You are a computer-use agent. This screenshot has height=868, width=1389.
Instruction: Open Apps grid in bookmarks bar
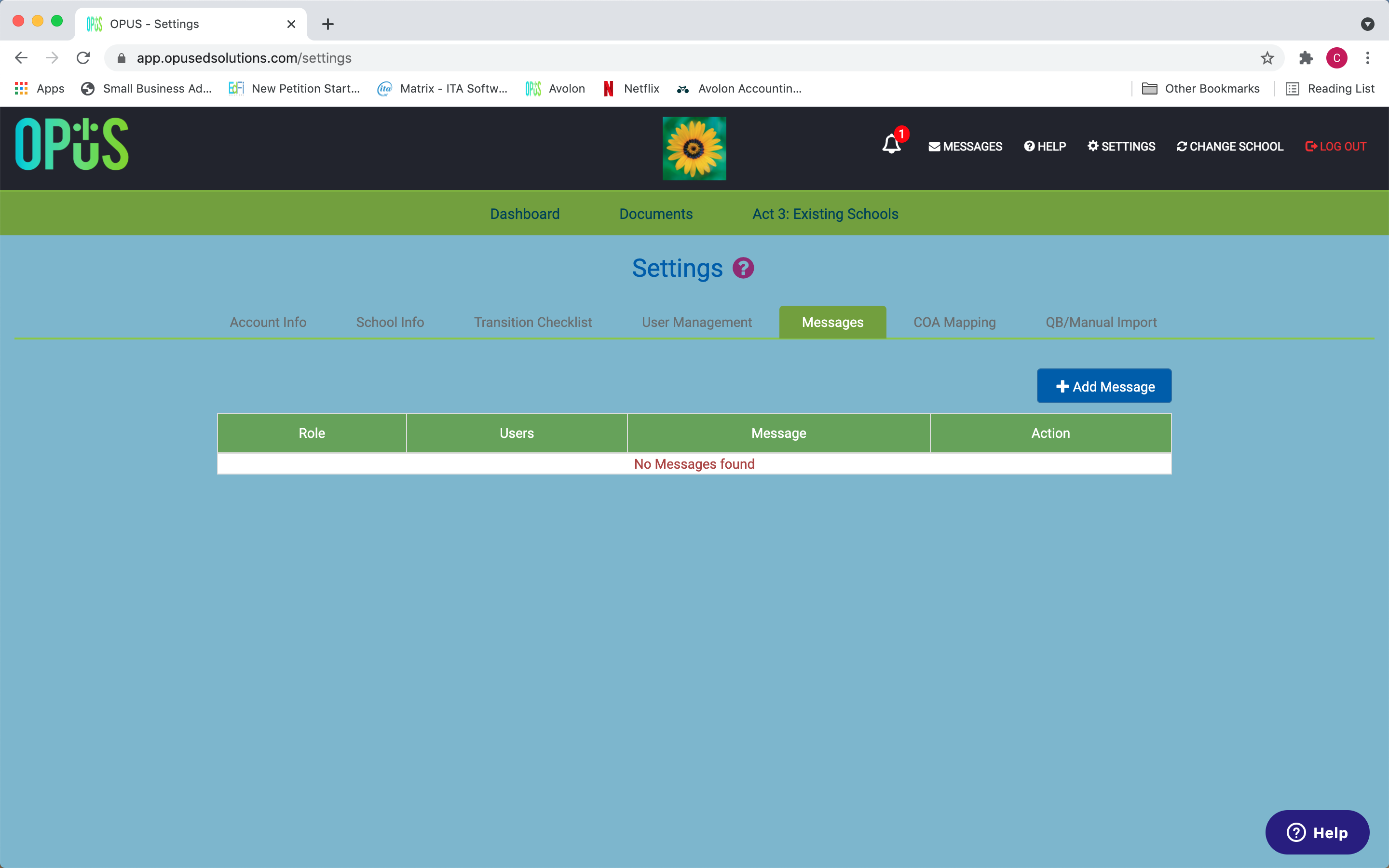coord(39,88)
